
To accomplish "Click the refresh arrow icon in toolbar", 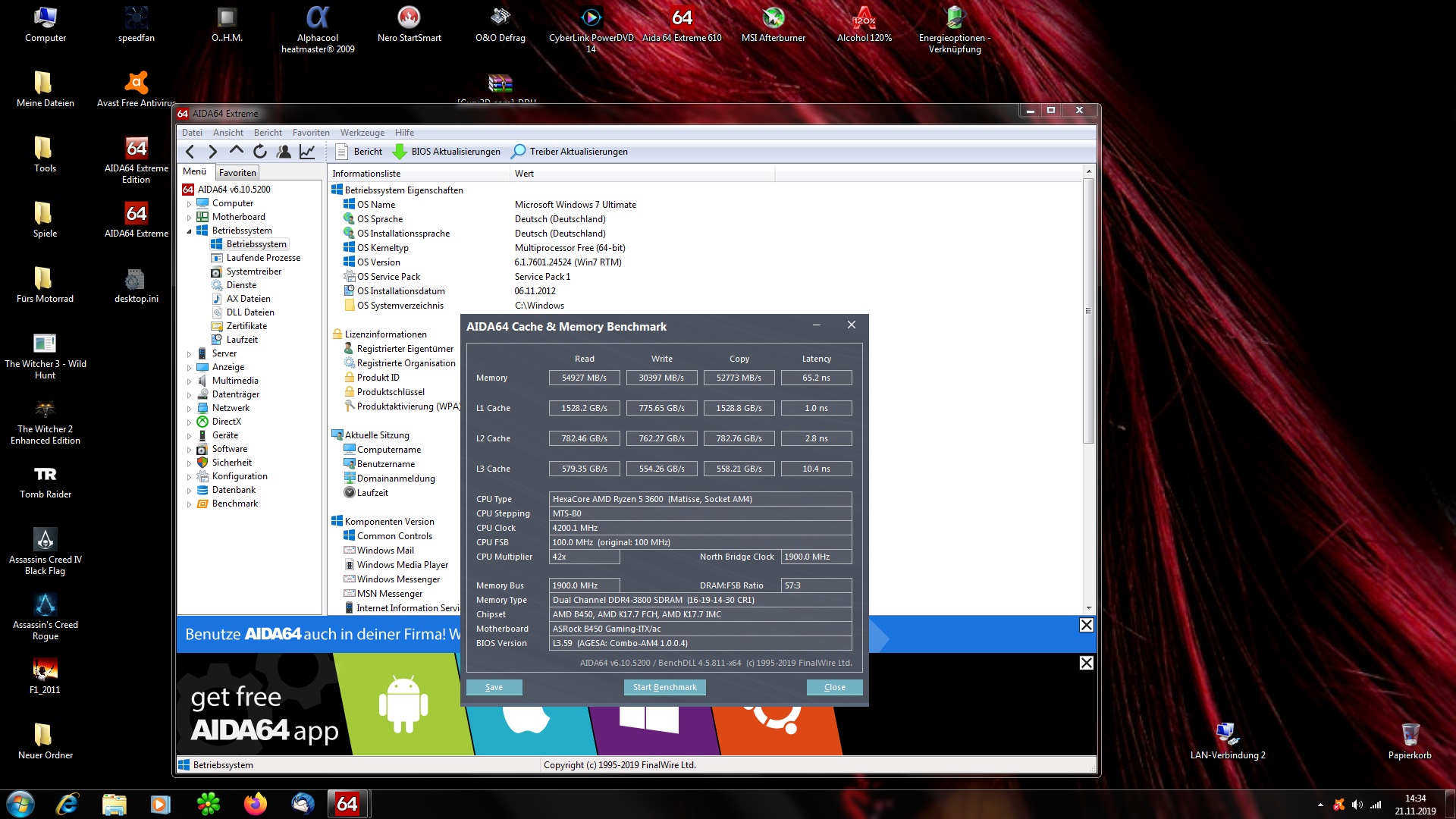I will [x=260, y=152].
